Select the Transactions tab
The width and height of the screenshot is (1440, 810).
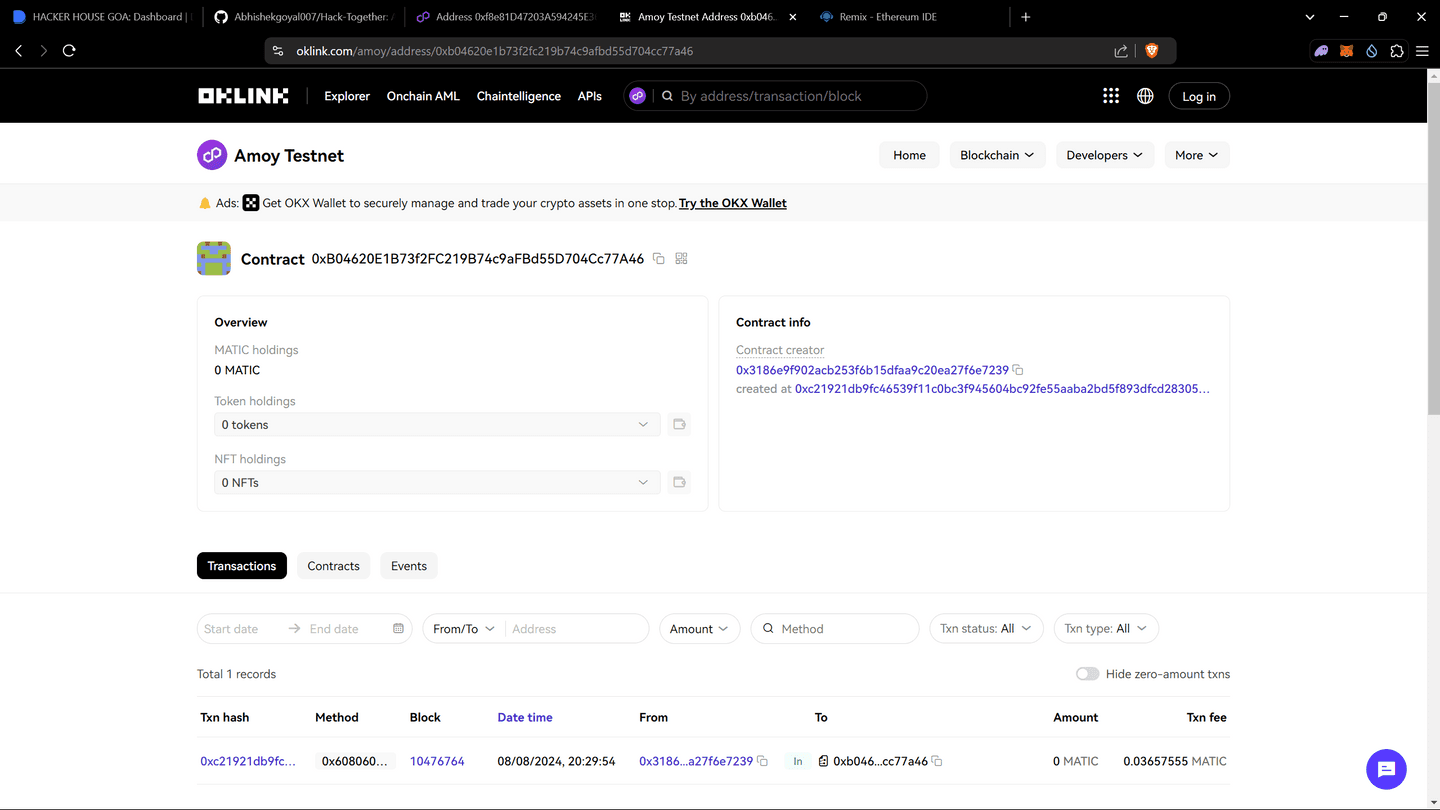pos(242,566)
